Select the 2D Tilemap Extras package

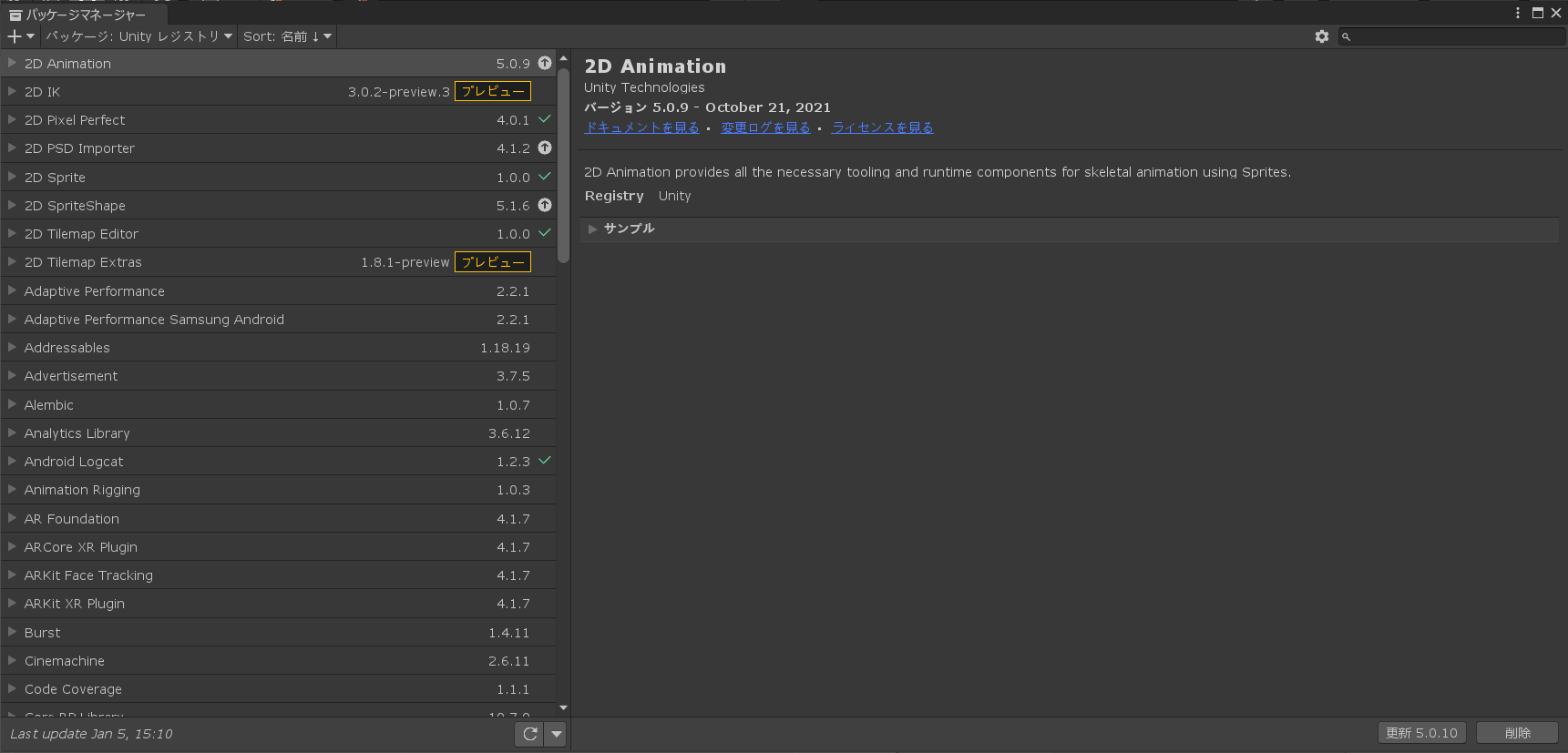[x=278, y=262]
